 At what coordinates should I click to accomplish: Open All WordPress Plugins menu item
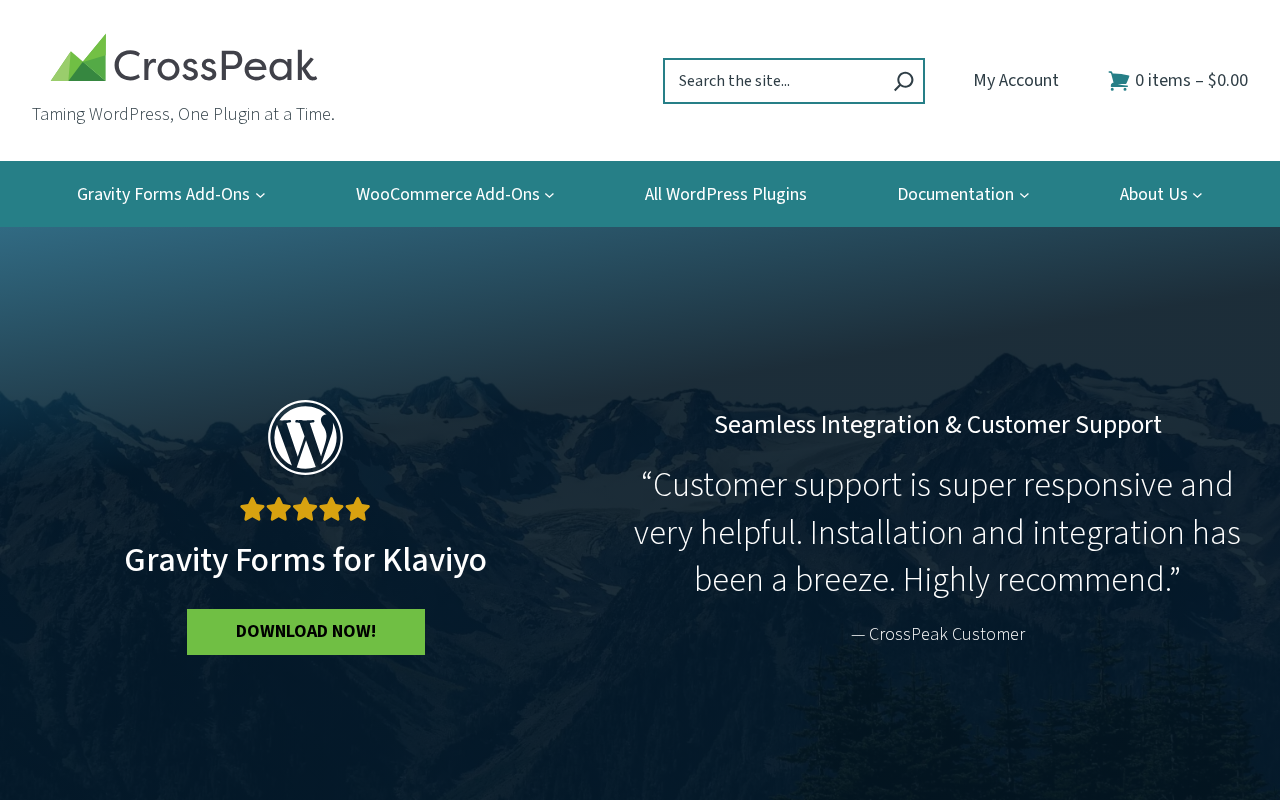click(x=726, y=194)
